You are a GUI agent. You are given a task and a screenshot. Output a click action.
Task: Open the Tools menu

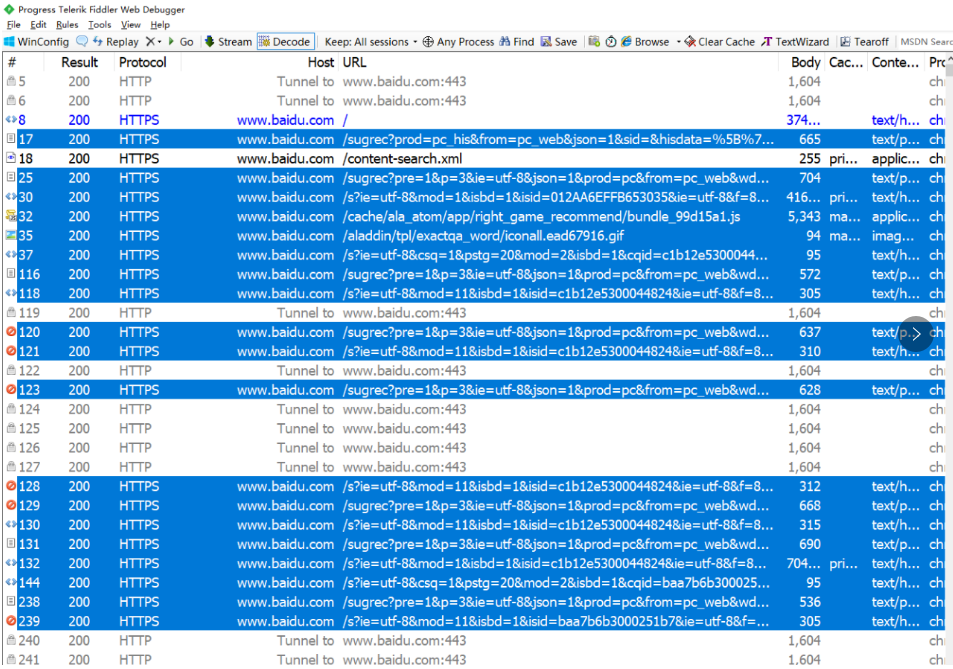100,24
